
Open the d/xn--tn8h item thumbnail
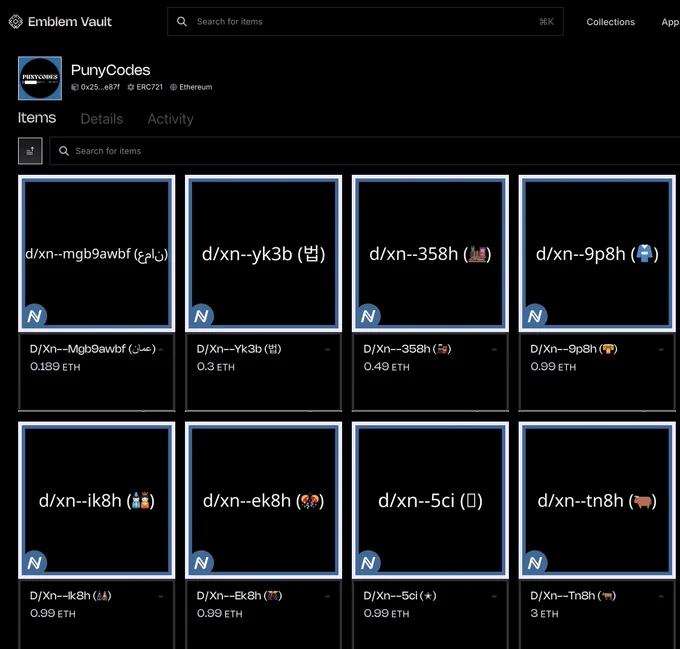click(597, 500)
